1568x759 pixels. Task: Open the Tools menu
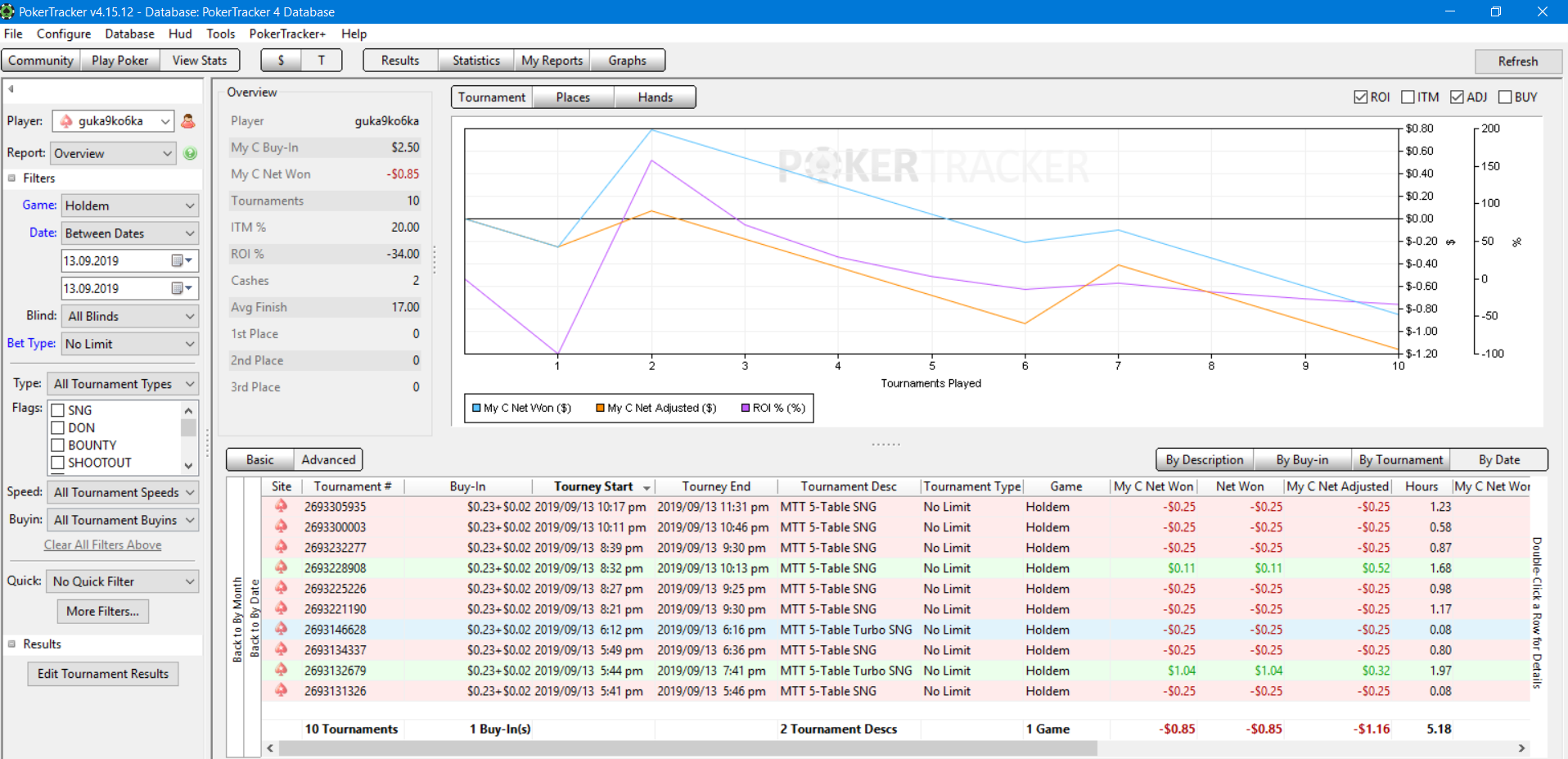point(220,34)
